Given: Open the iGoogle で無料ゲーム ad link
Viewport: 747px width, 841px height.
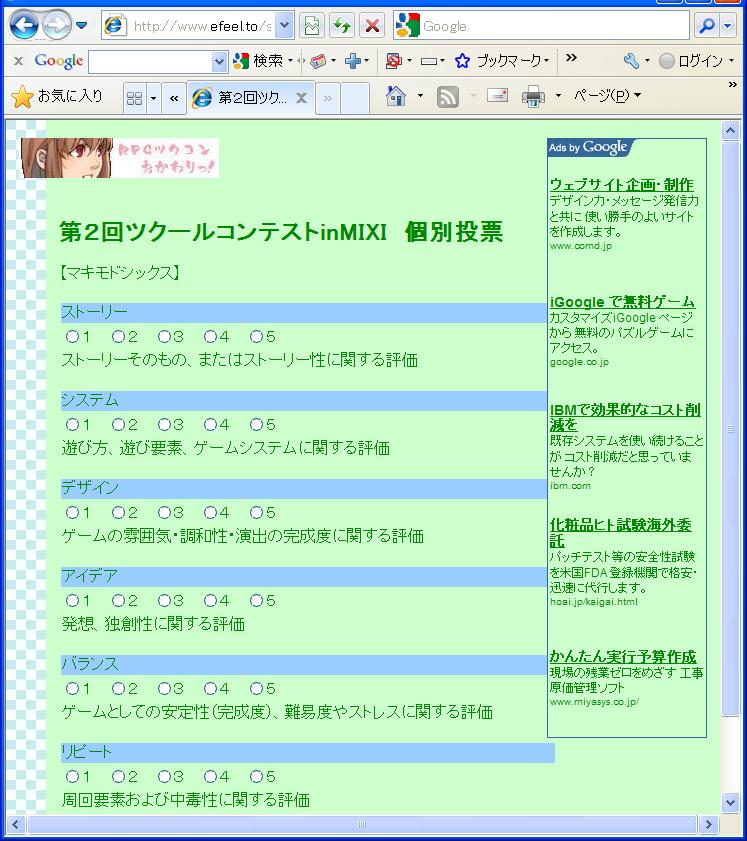Looking at the screenshot, I should pyautogui.click(x=621, y=301).
